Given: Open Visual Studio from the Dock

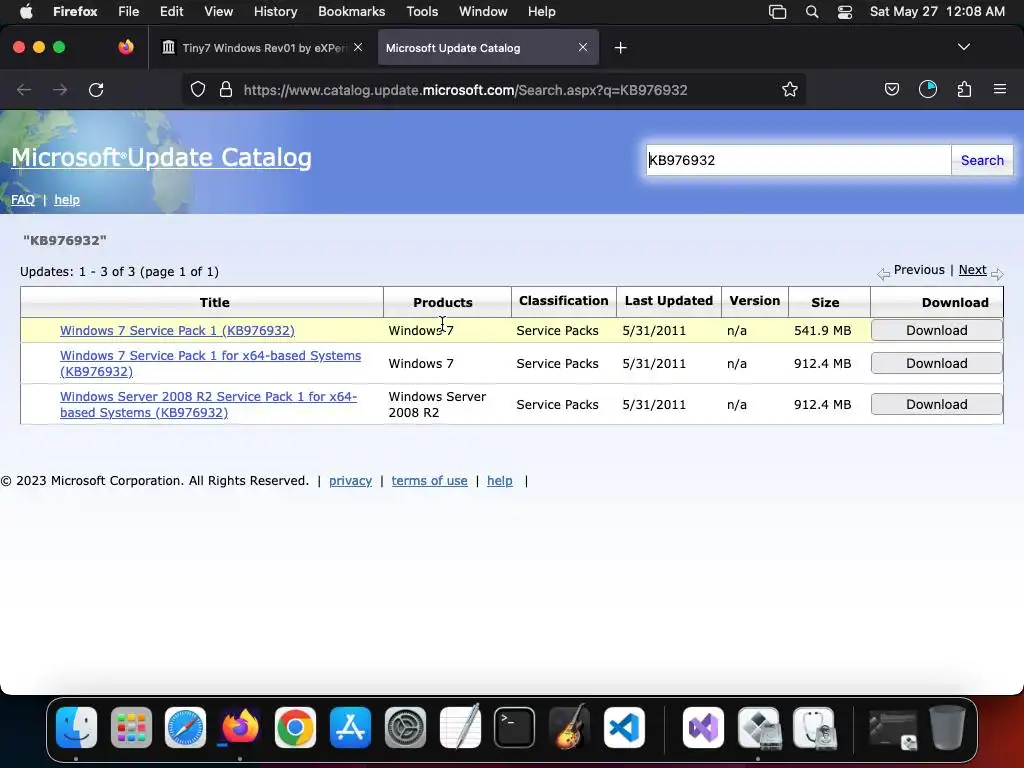Looking at the screenshot, I should (x=703, y=727).
